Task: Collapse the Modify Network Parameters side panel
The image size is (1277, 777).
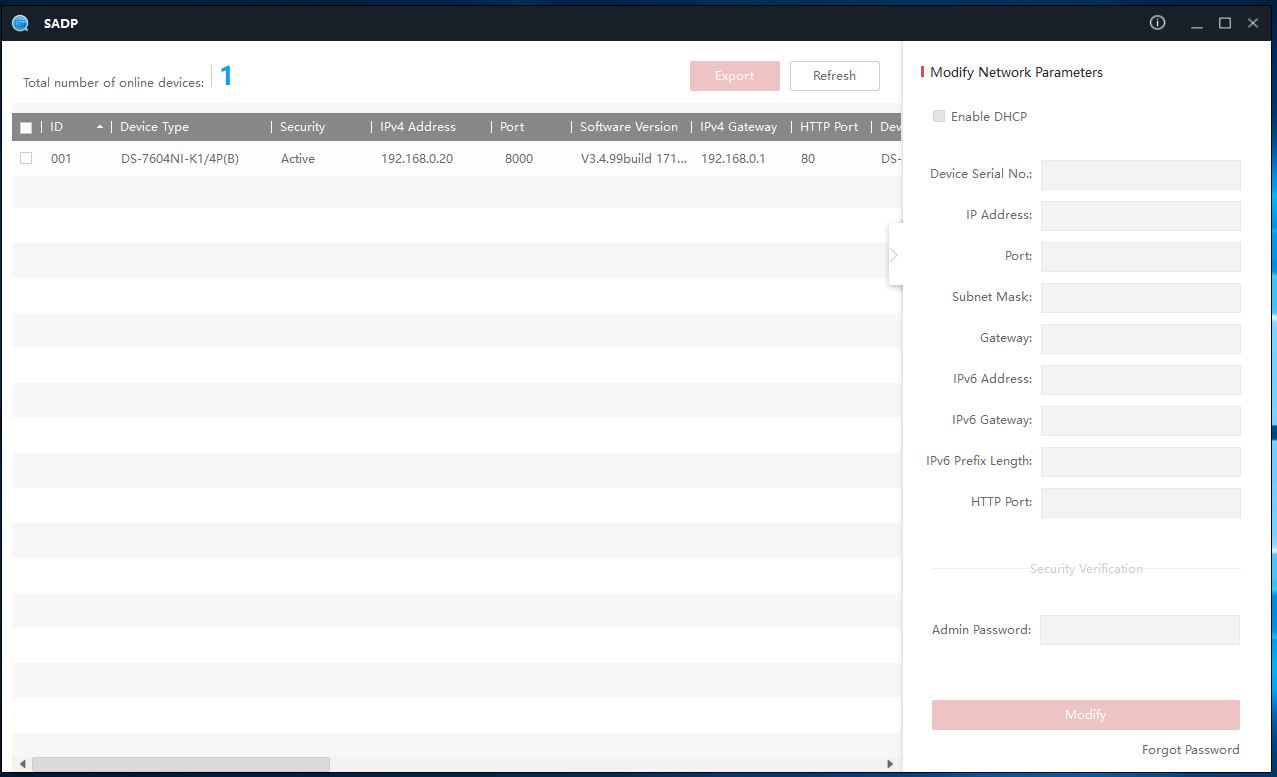Action: (894, 255)
